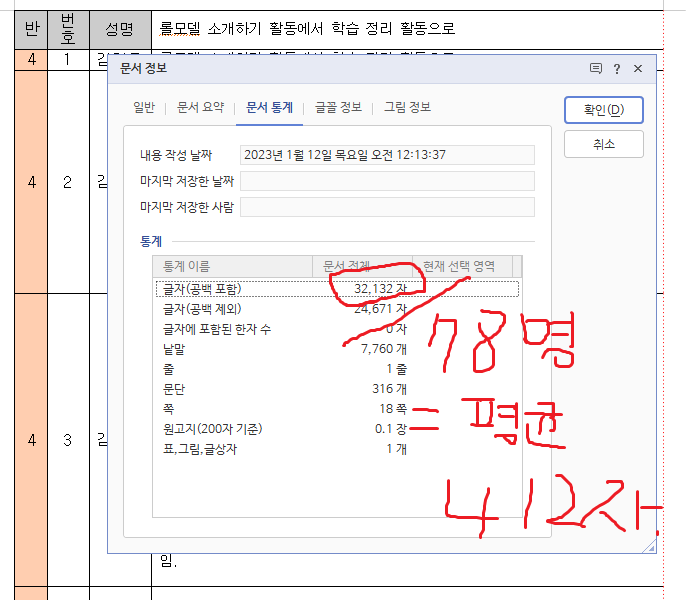
Task: Click the 취소 cancel button
Action: 603,144
